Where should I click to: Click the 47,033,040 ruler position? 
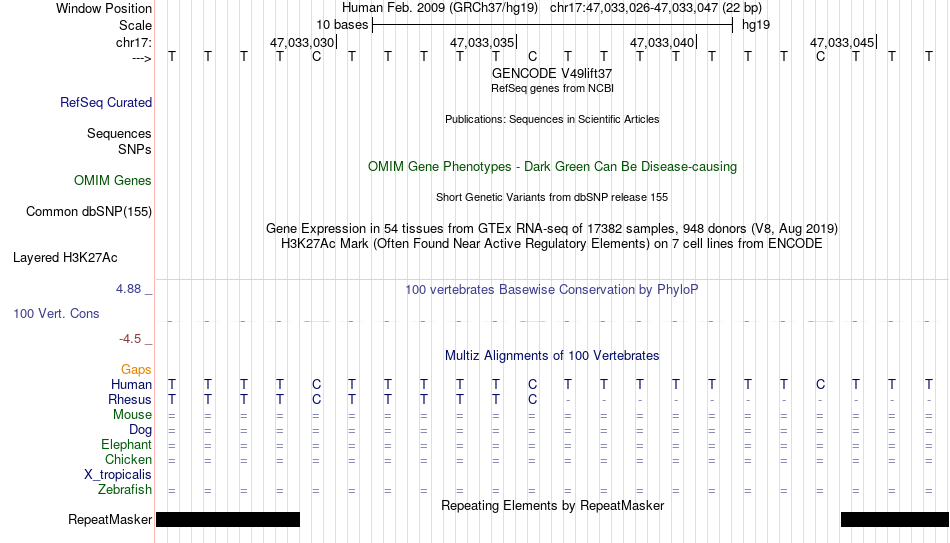(x=662, y=43)
